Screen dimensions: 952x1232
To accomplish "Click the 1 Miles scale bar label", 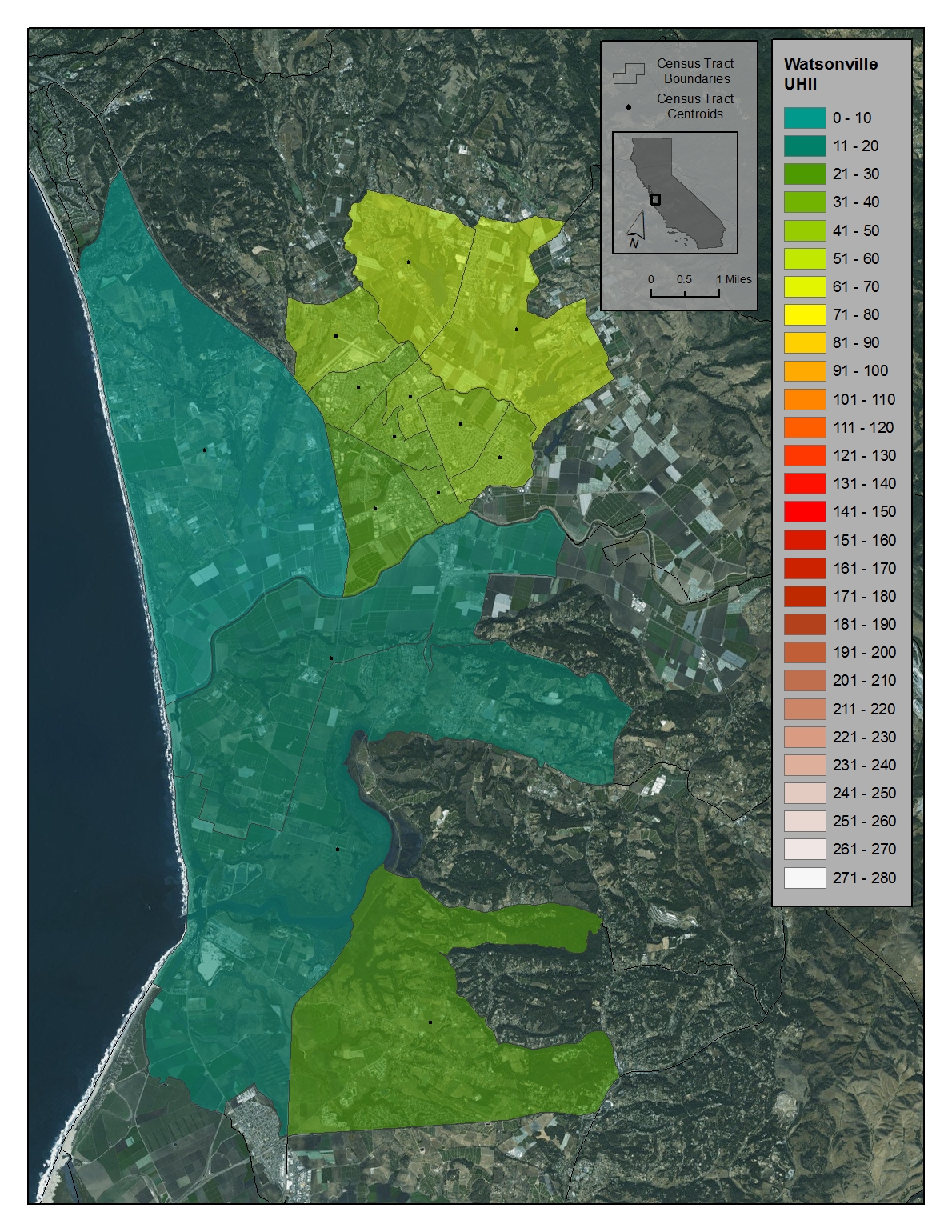I will coord(734,279).
